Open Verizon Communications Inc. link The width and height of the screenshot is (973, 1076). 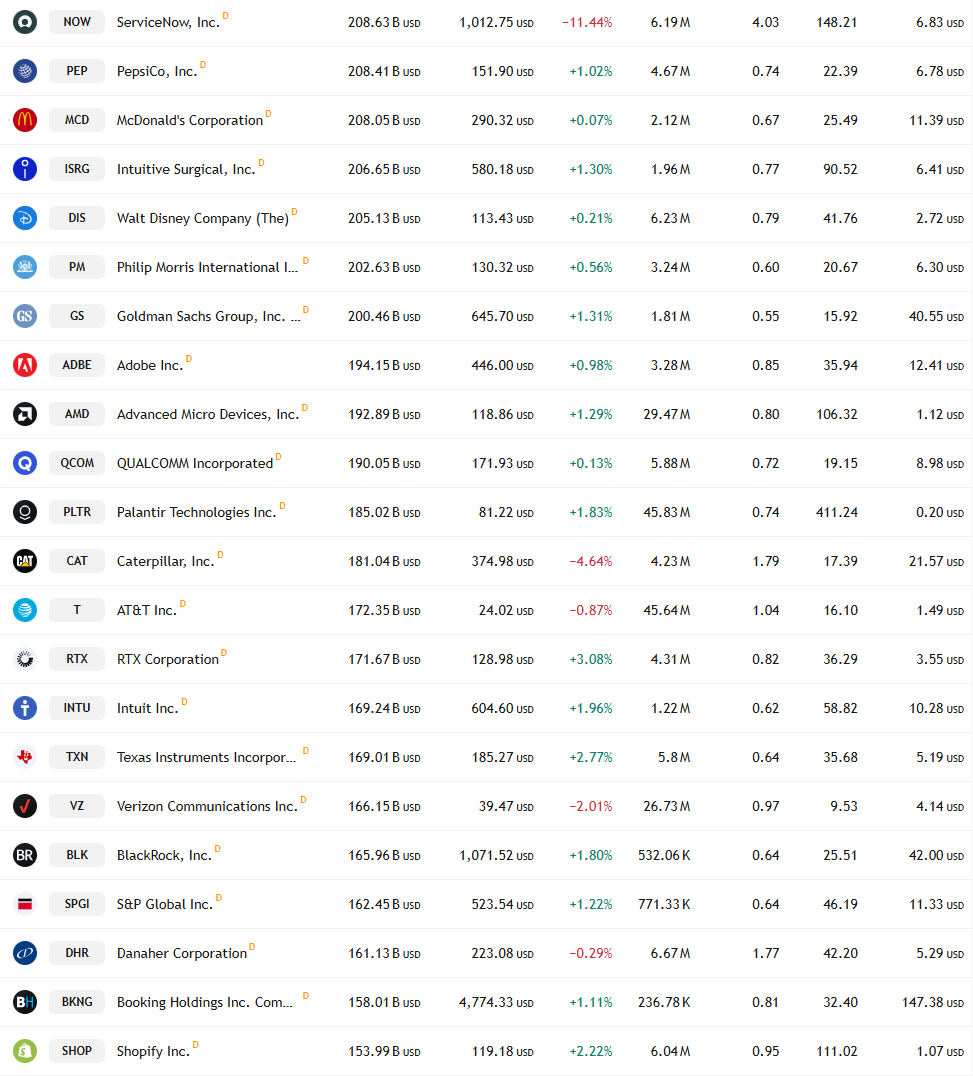(207, 806)
